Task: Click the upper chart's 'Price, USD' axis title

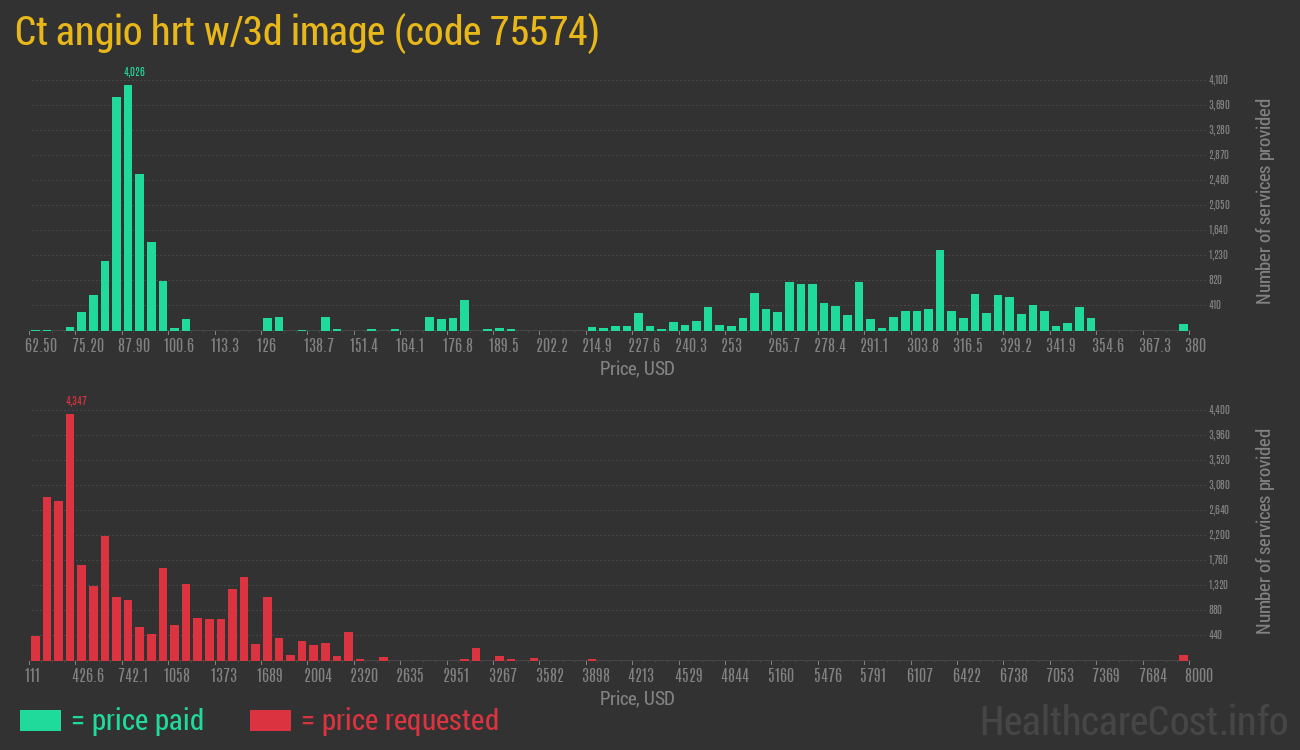Action: pyautogui.click(x=637, y=369)
